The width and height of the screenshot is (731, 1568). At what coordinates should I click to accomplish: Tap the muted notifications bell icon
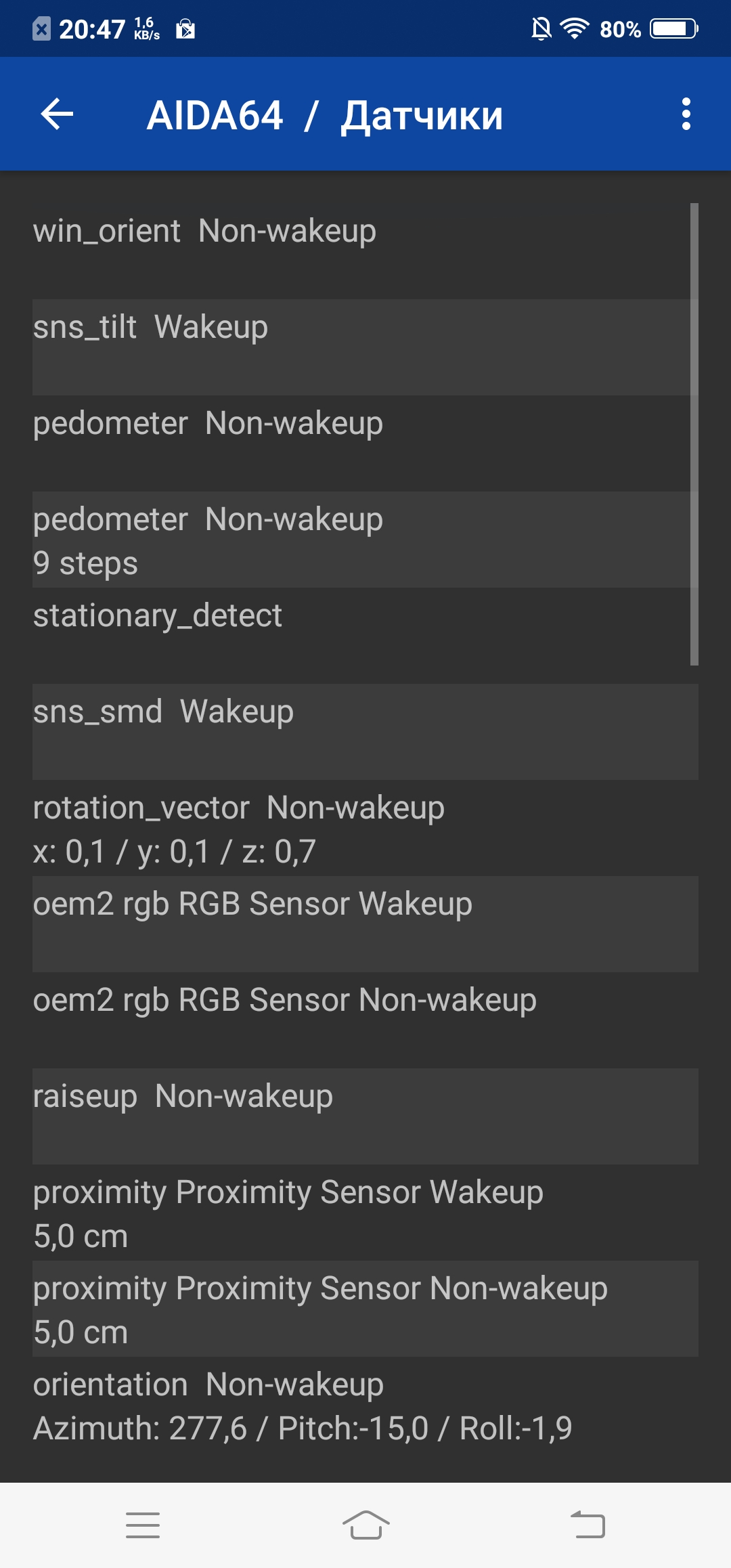(x=541, y=28)
